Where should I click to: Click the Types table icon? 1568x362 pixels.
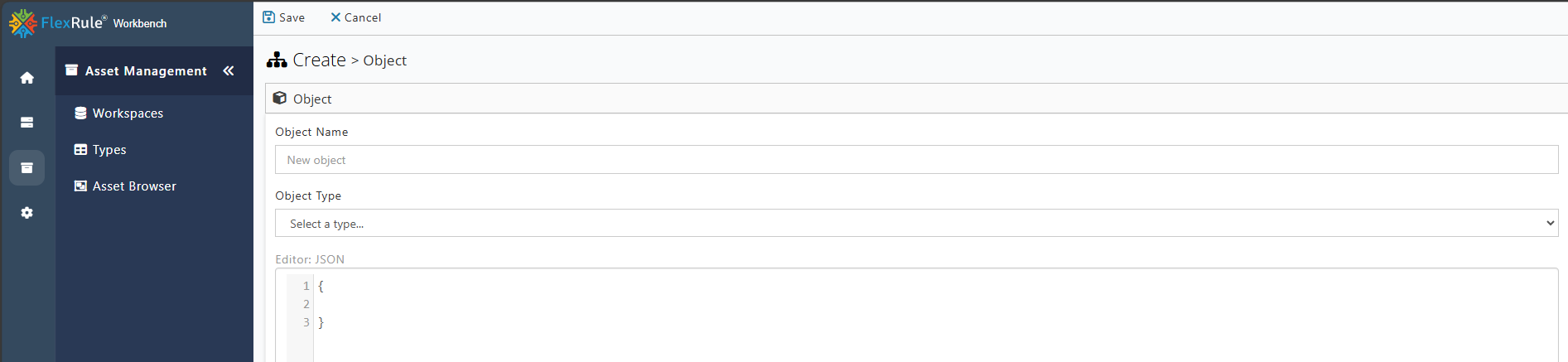(80, 150)
